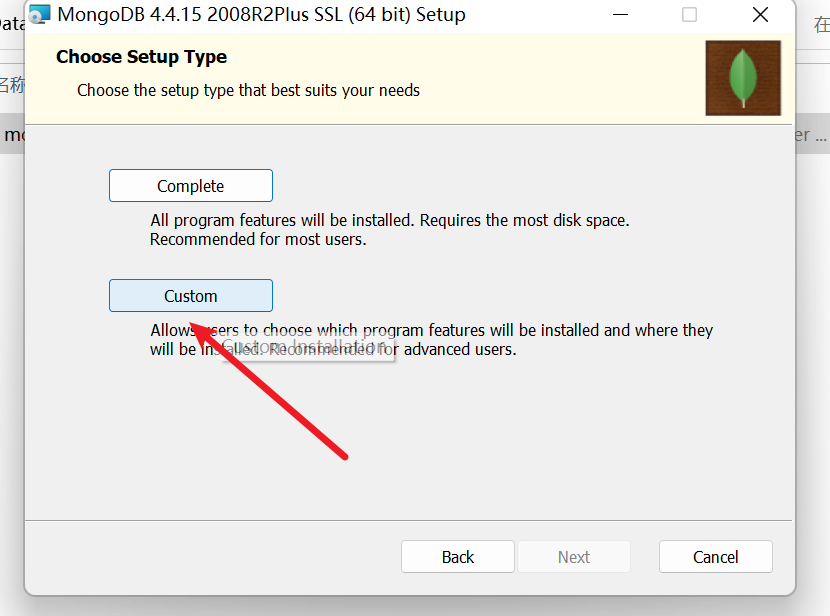Click the greyed-out Next button

[574, 557]
